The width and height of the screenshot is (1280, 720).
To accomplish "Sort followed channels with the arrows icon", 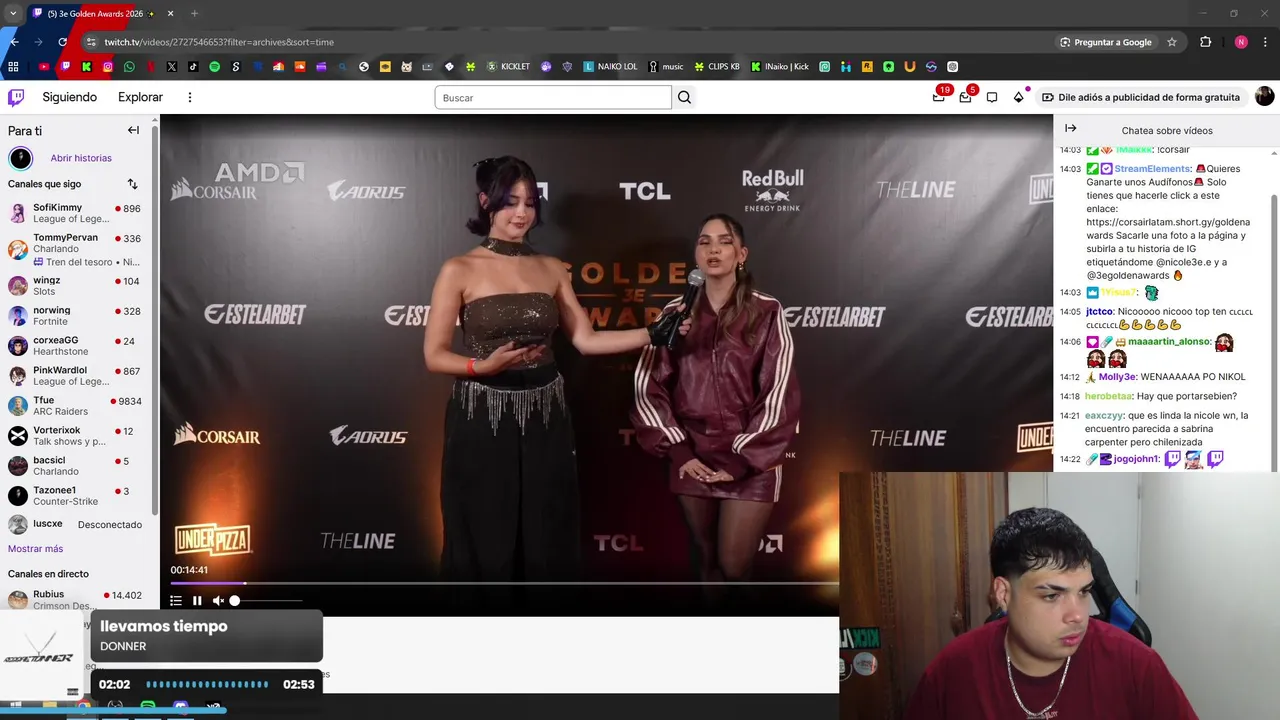I will [132, 184].
